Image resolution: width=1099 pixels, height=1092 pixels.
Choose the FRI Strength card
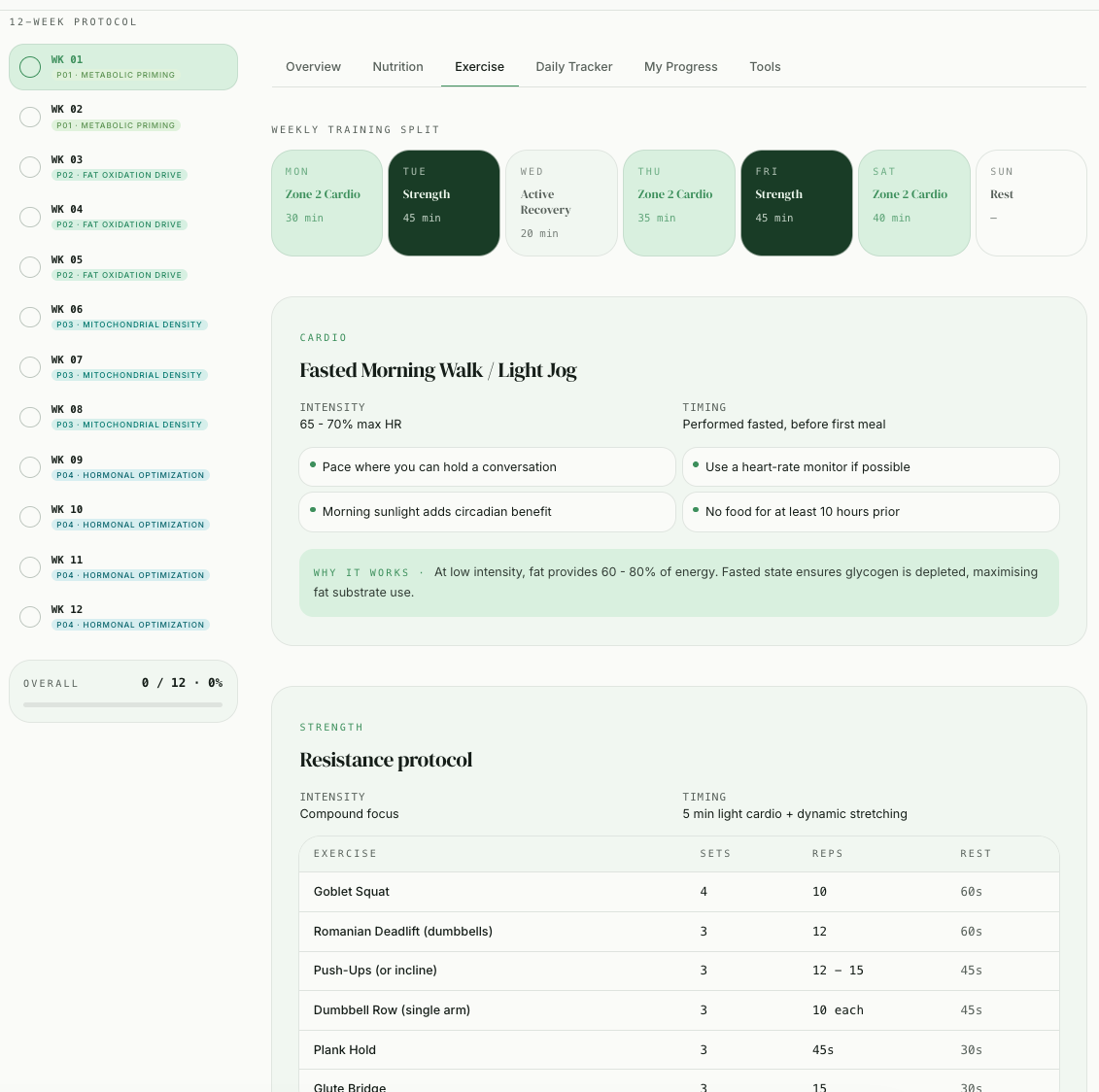click(x=797, y=203)
